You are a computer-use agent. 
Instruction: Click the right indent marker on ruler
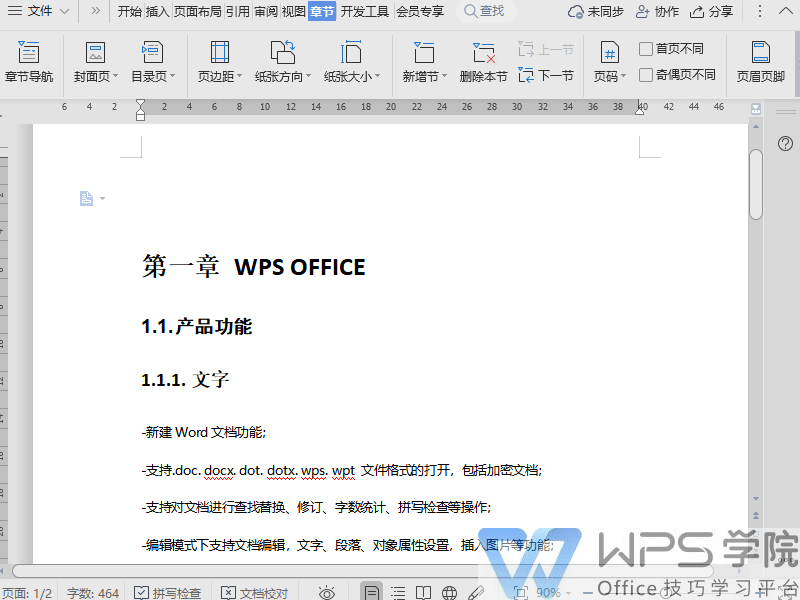639,110
